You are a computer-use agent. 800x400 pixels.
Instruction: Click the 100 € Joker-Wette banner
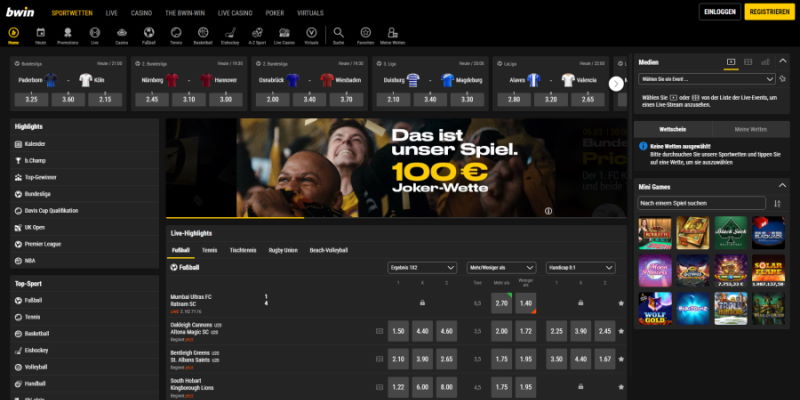[396, 168]
